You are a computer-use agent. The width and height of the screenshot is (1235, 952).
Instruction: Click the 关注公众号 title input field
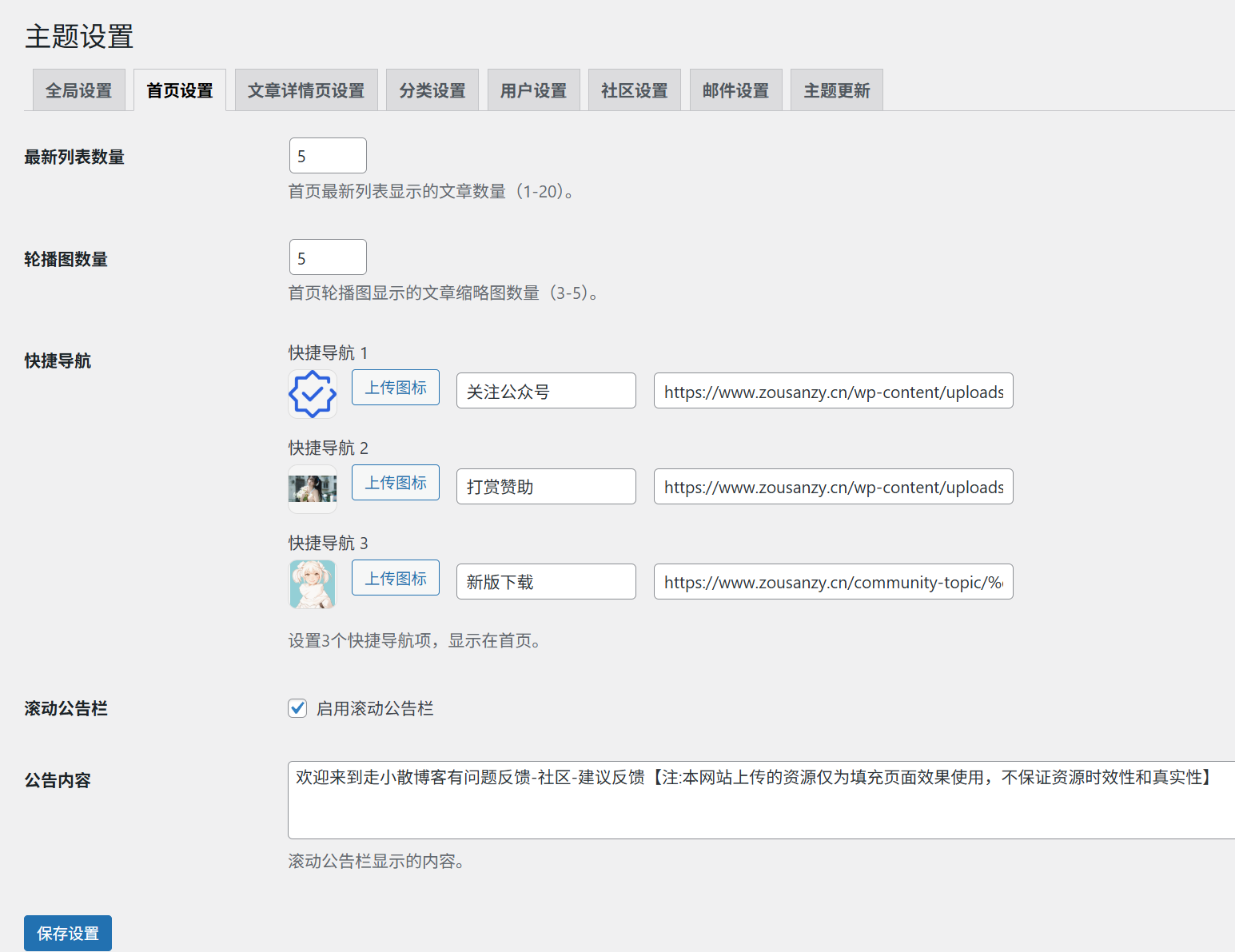coord(546,391)
